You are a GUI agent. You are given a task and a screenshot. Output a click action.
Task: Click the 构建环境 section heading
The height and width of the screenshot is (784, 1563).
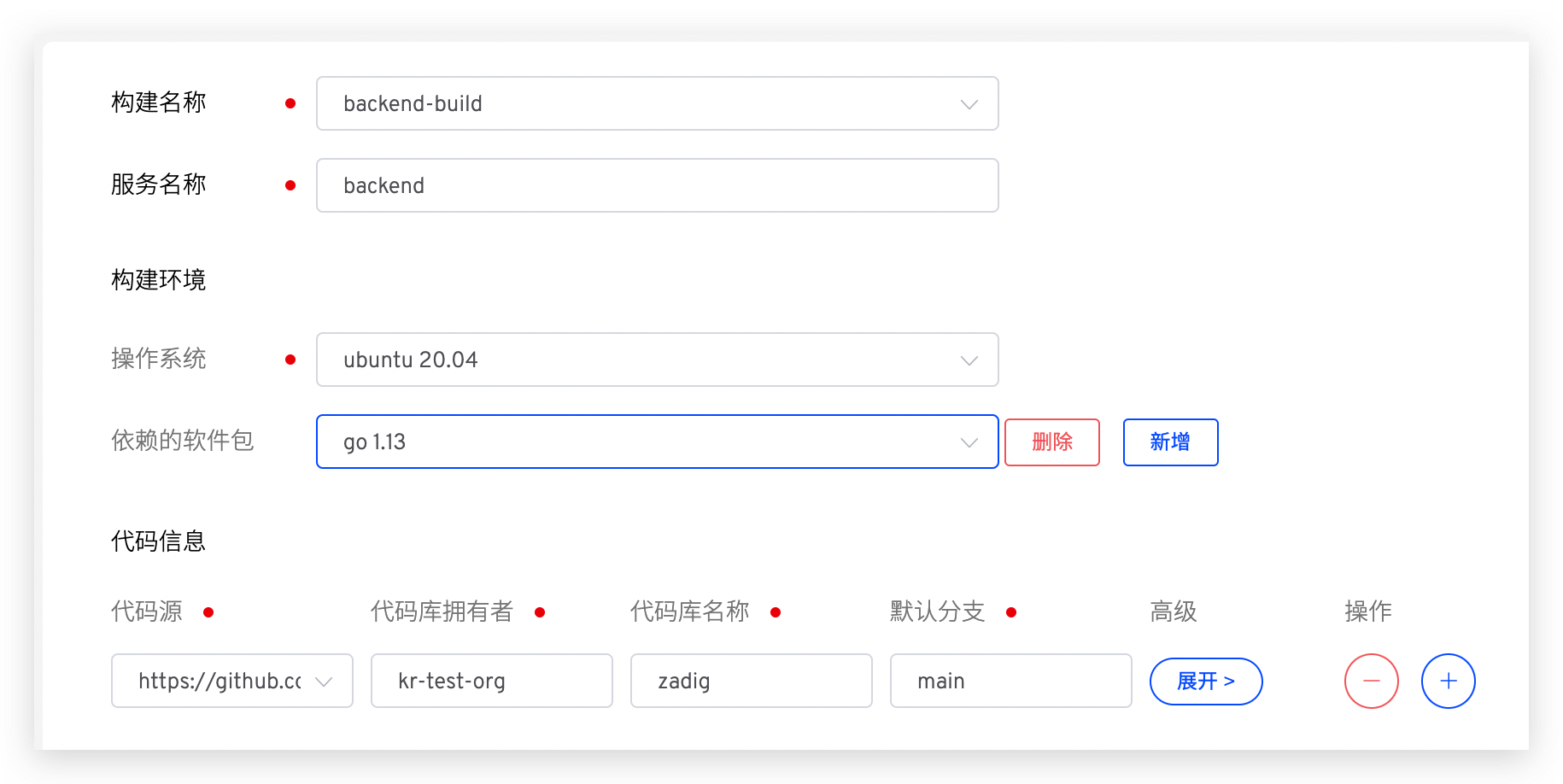click(158, 279)
